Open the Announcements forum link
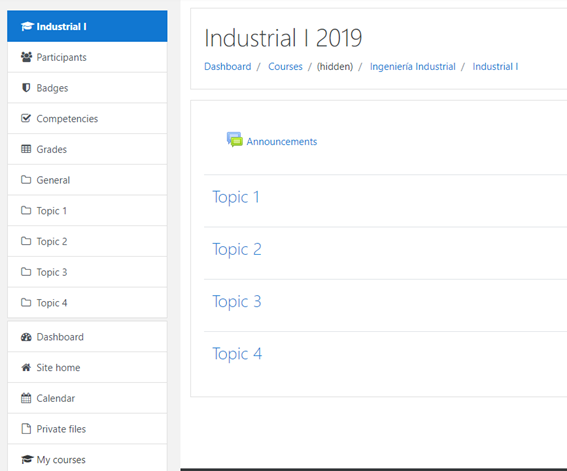The image size is (567, 471). pos(282,141)
